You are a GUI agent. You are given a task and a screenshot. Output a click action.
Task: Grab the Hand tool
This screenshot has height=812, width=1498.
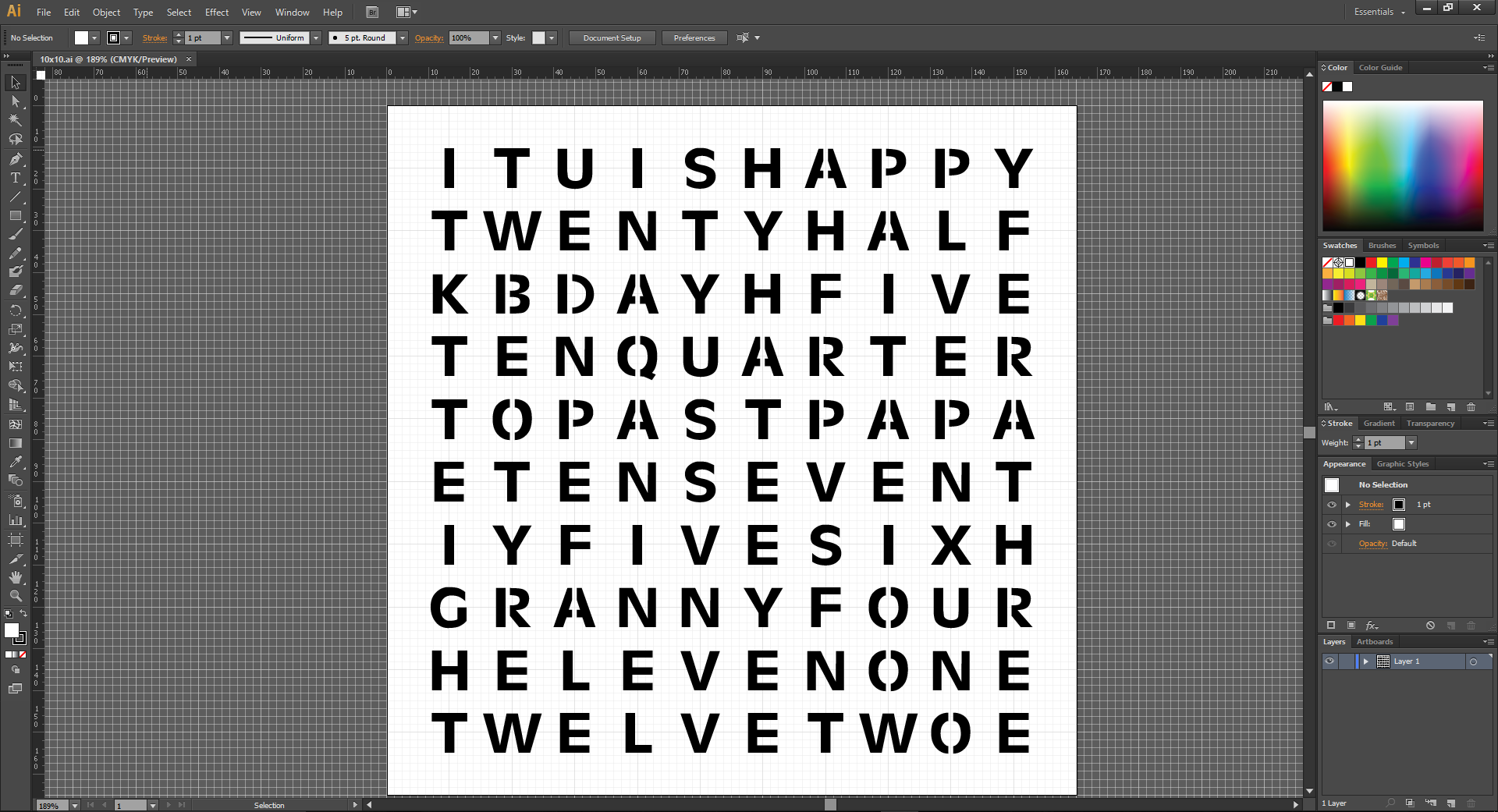coord(16,577)
